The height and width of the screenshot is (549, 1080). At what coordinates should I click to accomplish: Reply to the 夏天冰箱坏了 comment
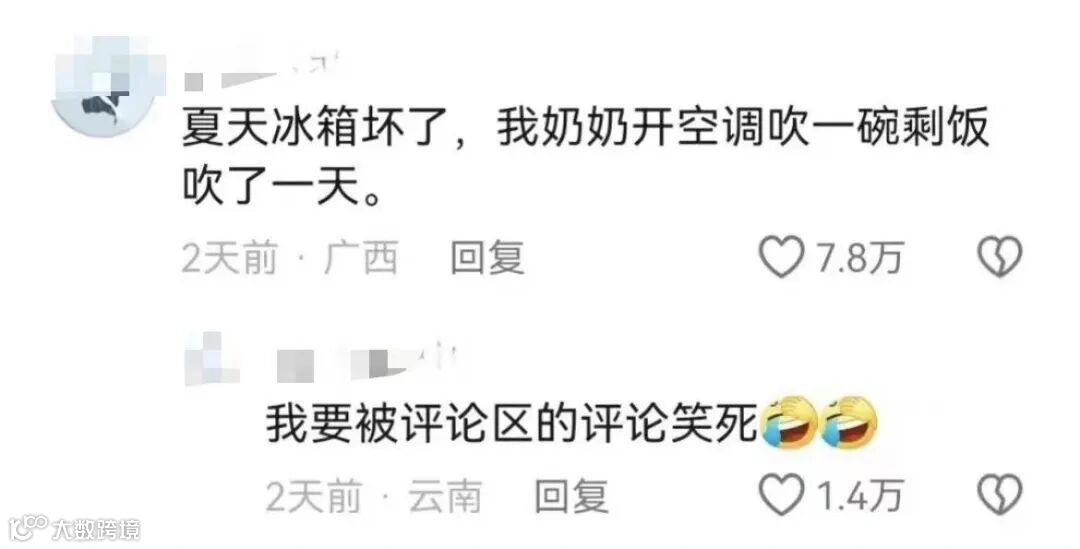coord(488,258)
